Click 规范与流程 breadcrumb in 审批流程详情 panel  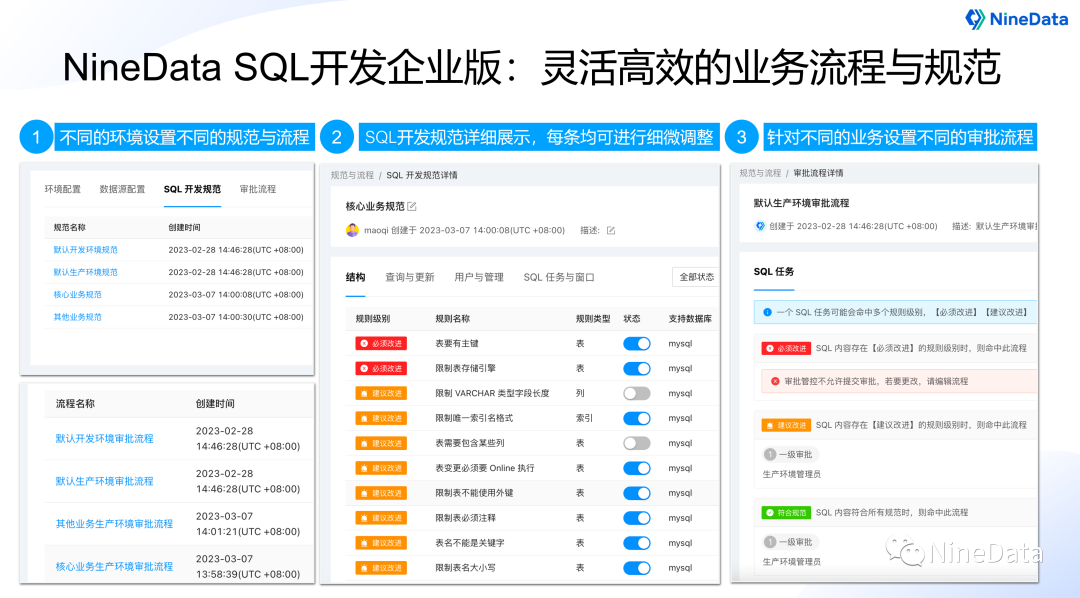[x=760, y=173]
